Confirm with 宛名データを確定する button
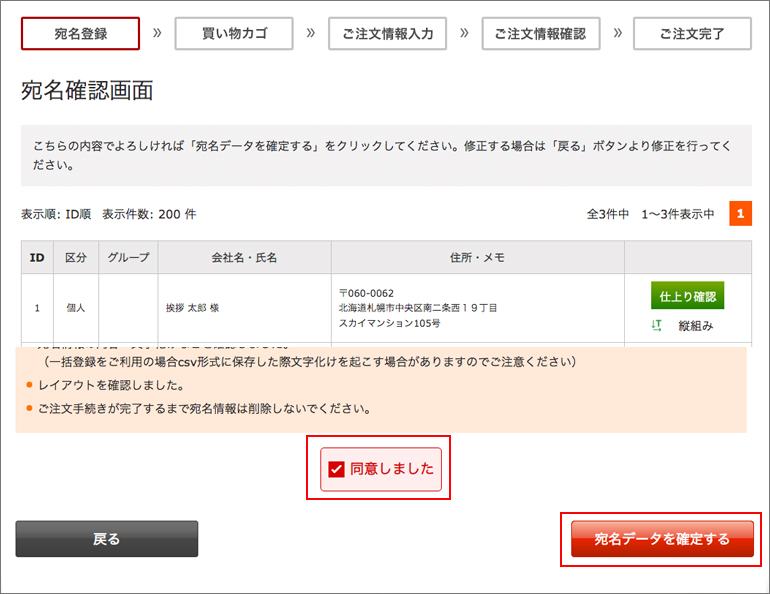The image size is (770, 594). tap(661, 539)
